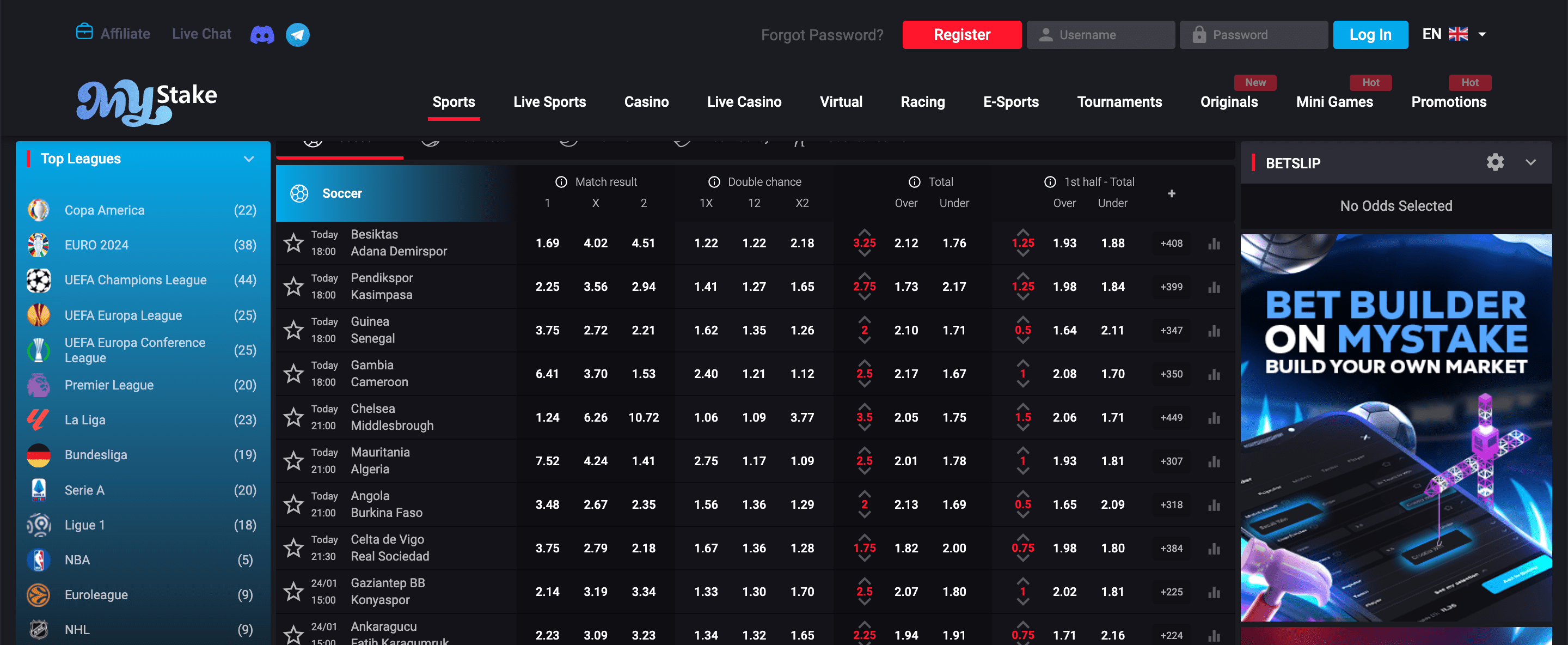Click Double chance info icon

coord(714,181)
